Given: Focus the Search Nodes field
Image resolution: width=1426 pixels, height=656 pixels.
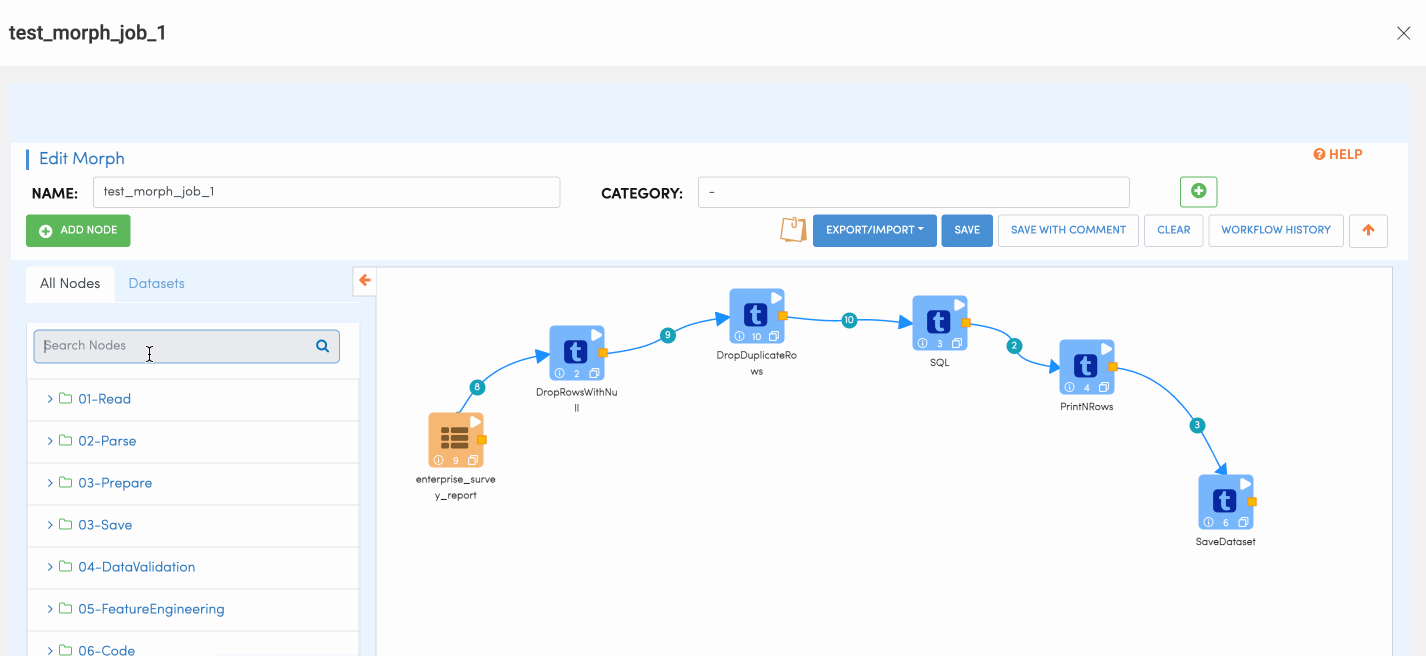Looking at the screenshot, I should point(186,346).
